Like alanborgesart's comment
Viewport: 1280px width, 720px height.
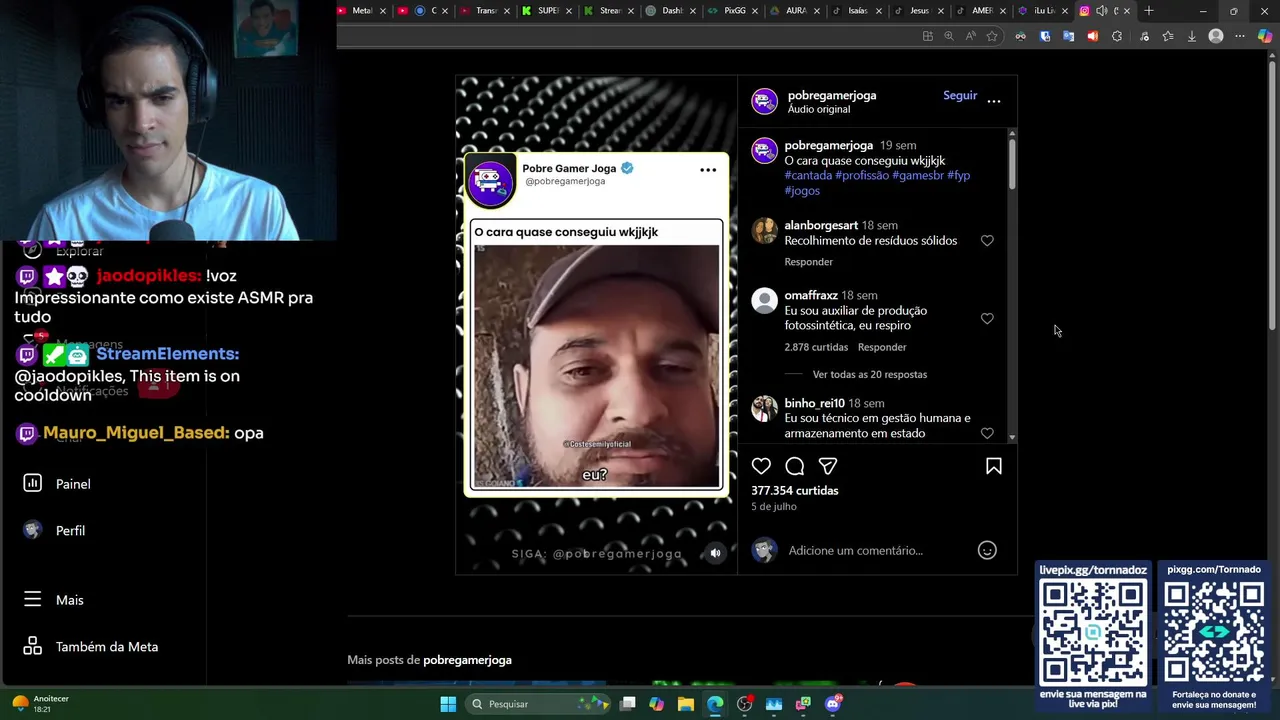[x=987, y=241]
